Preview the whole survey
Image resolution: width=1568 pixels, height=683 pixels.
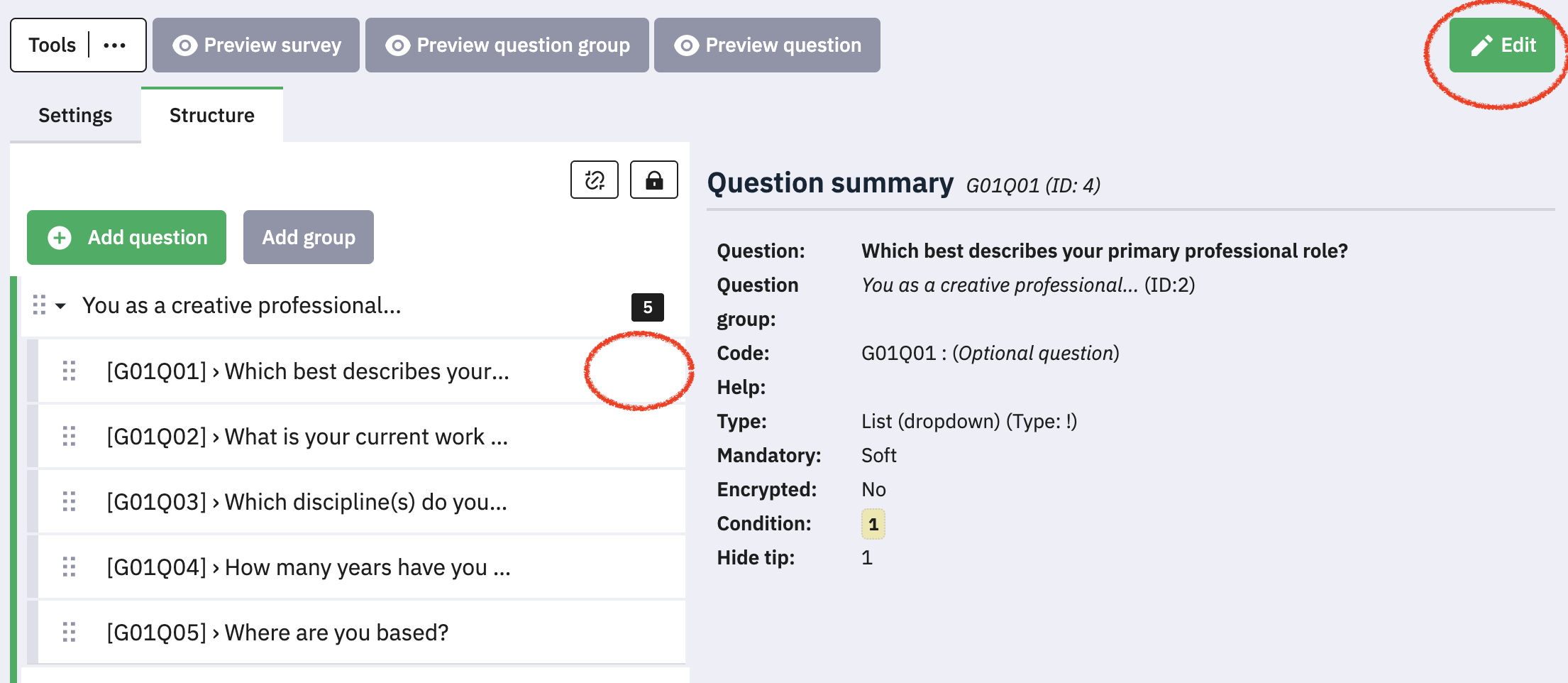click(256, 45)
